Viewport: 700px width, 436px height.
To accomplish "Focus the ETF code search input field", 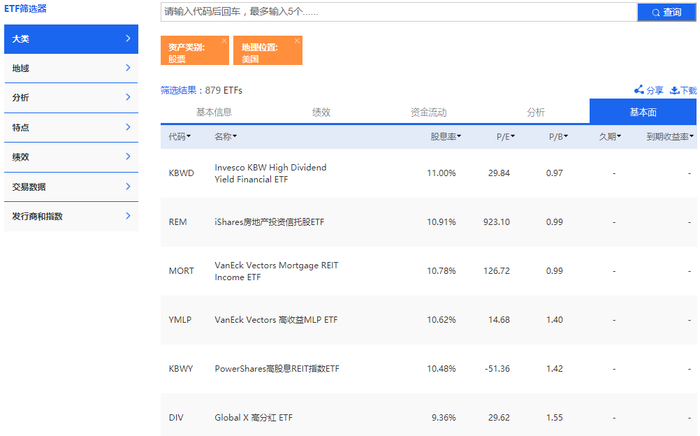I will pos(399,12).
